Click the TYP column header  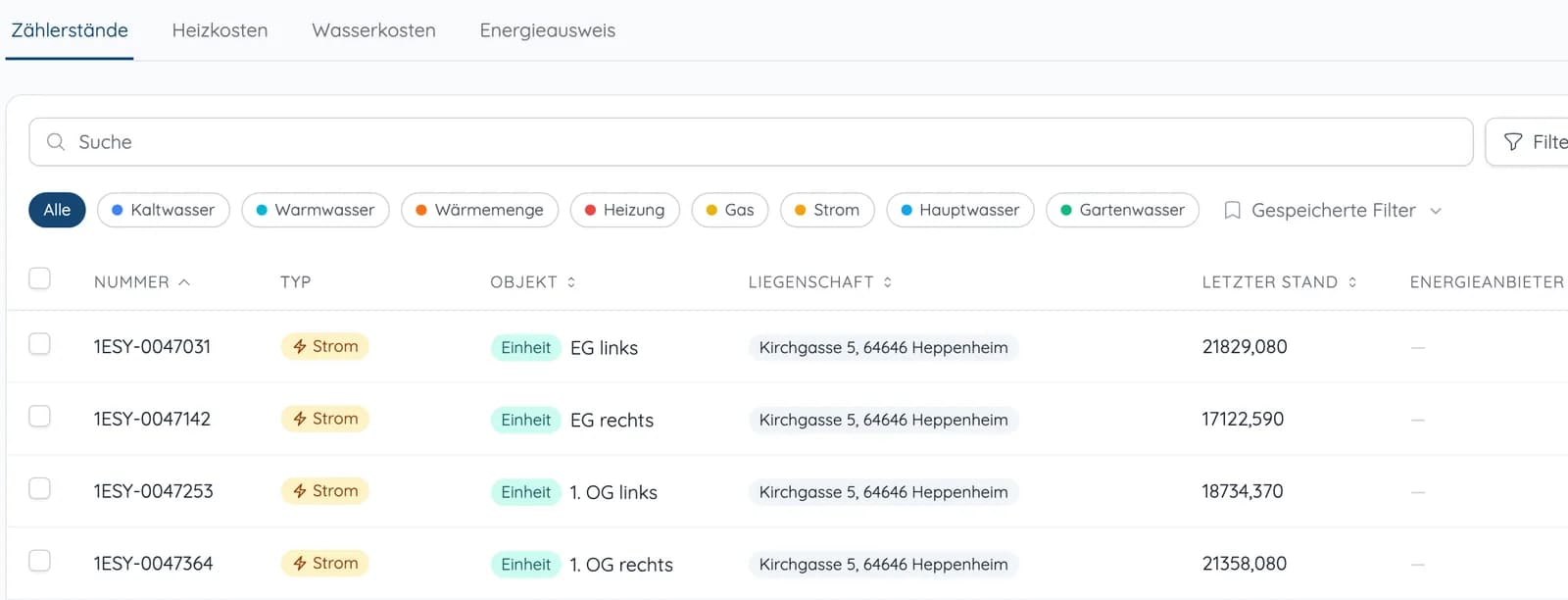pyautogui.click(x=295, y=282)
